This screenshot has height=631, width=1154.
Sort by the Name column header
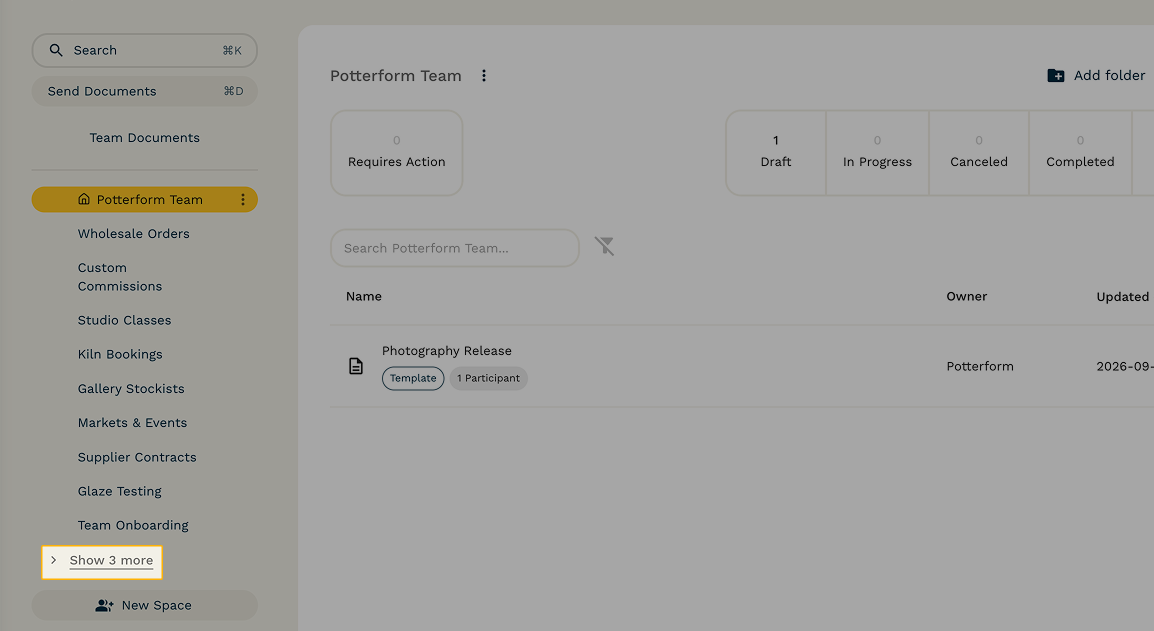[x=364, y=297]
